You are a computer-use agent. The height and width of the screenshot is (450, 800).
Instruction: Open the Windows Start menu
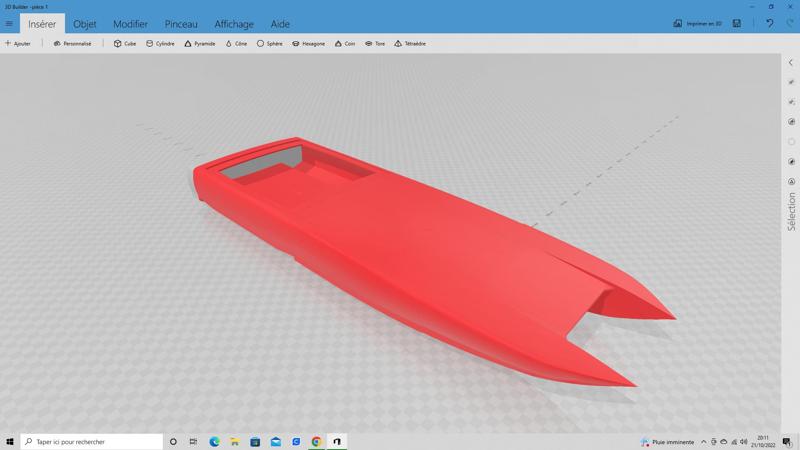tap(10, 442)
